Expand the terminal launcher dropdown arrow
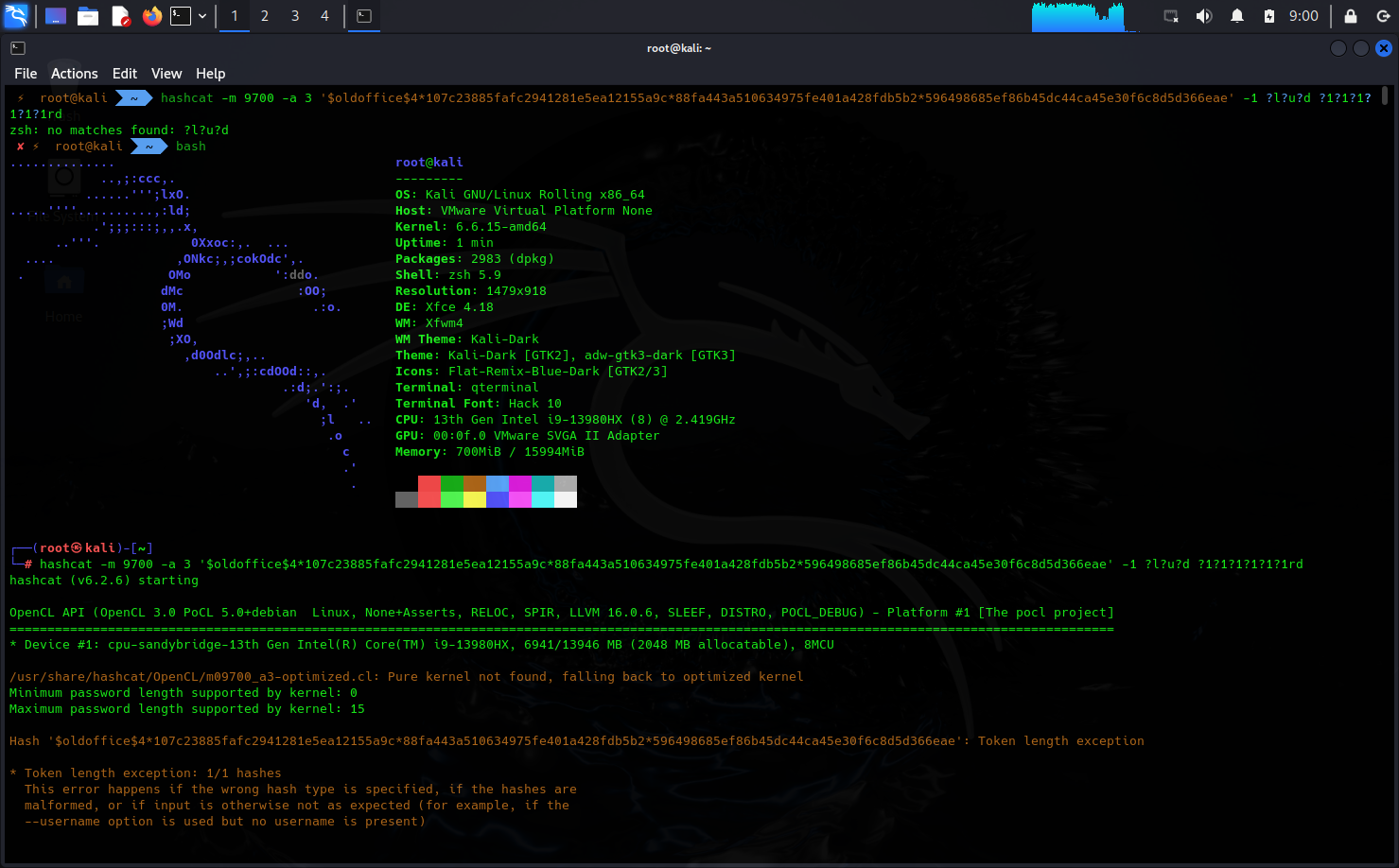 (x=202, y=16)
